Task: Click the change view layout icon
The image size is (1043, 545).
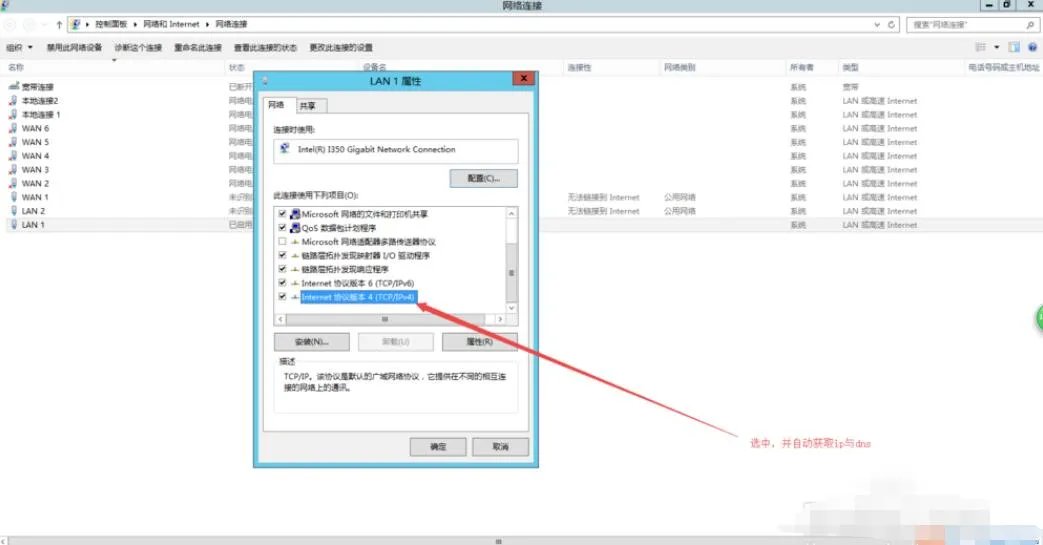Action: [980, 47]
